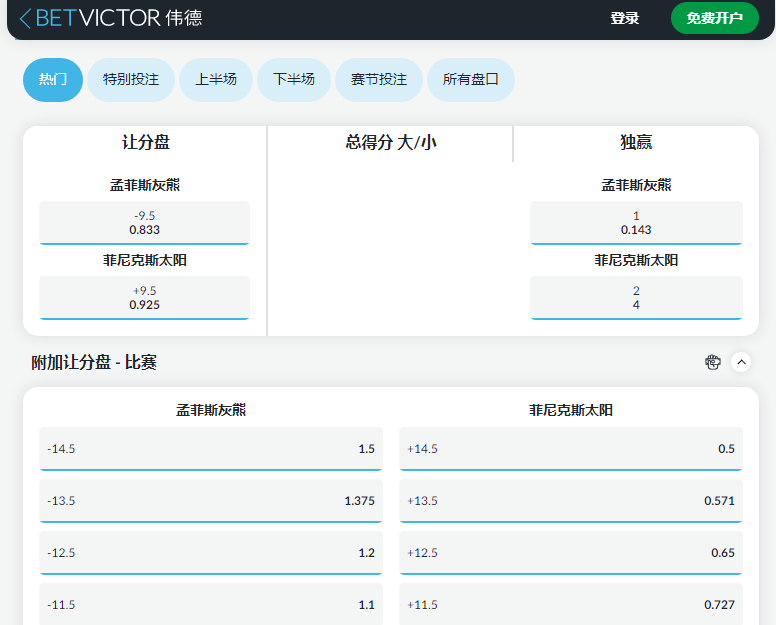776x625 pixels.
Task: Open the 上半场 tab
Action: click(216, 80)
